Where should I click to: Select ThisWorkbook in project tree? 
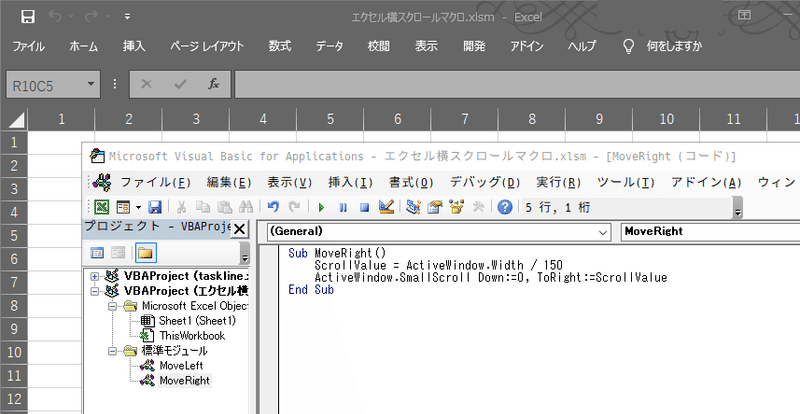pos(192,336)
